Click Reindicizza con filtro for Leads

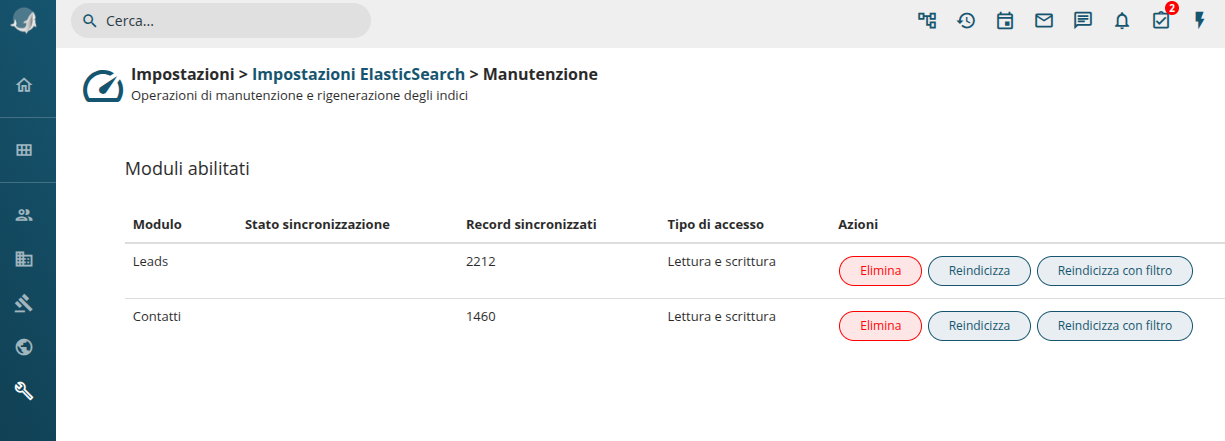pyautogui.click(x=1114, y=271)
